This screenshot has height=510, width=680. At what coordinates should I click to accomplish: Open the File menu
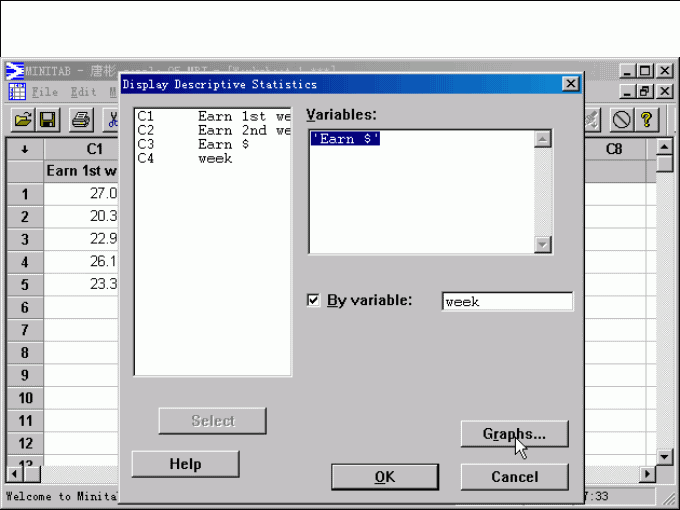click(x=45, y=92)
